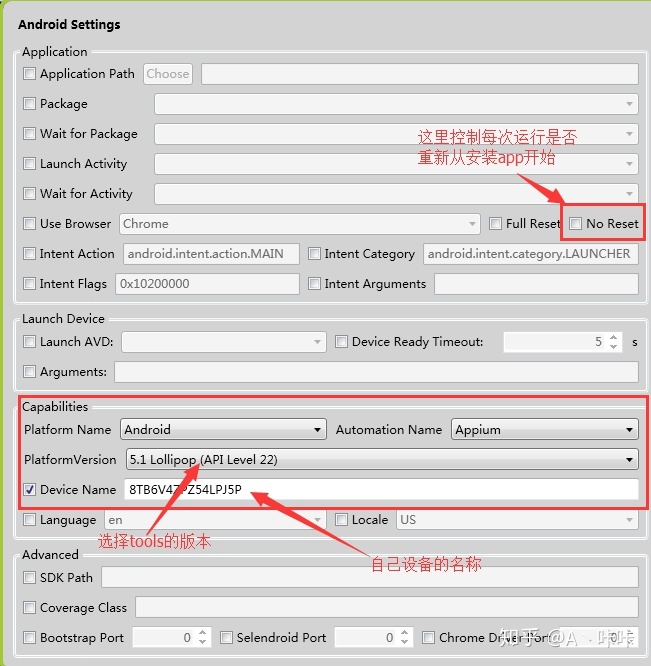Click the Application Path text field
The image size is (651, 666).
click(x=420, y=74)
